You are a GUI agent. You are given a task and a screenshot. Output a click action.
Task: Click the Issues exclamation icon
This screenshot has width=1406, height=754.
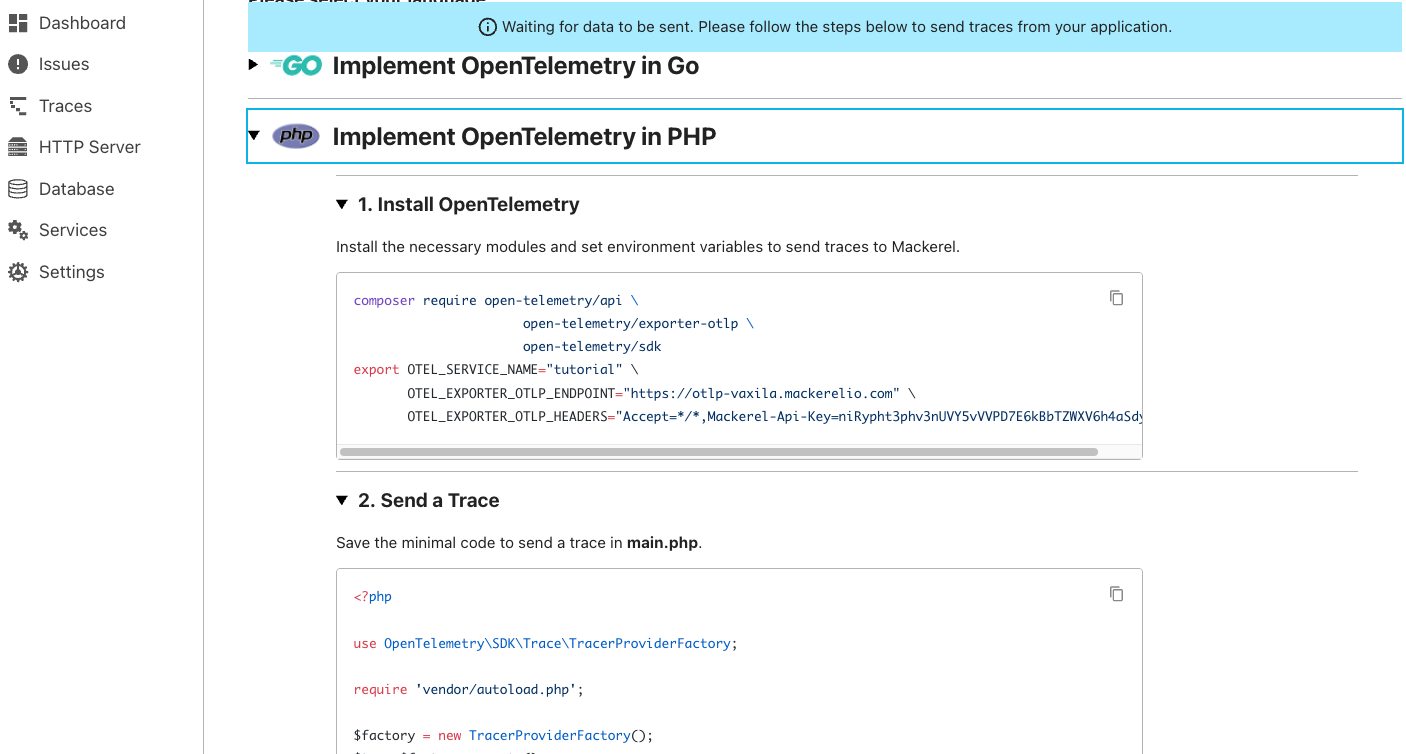(x=17, y=64)
